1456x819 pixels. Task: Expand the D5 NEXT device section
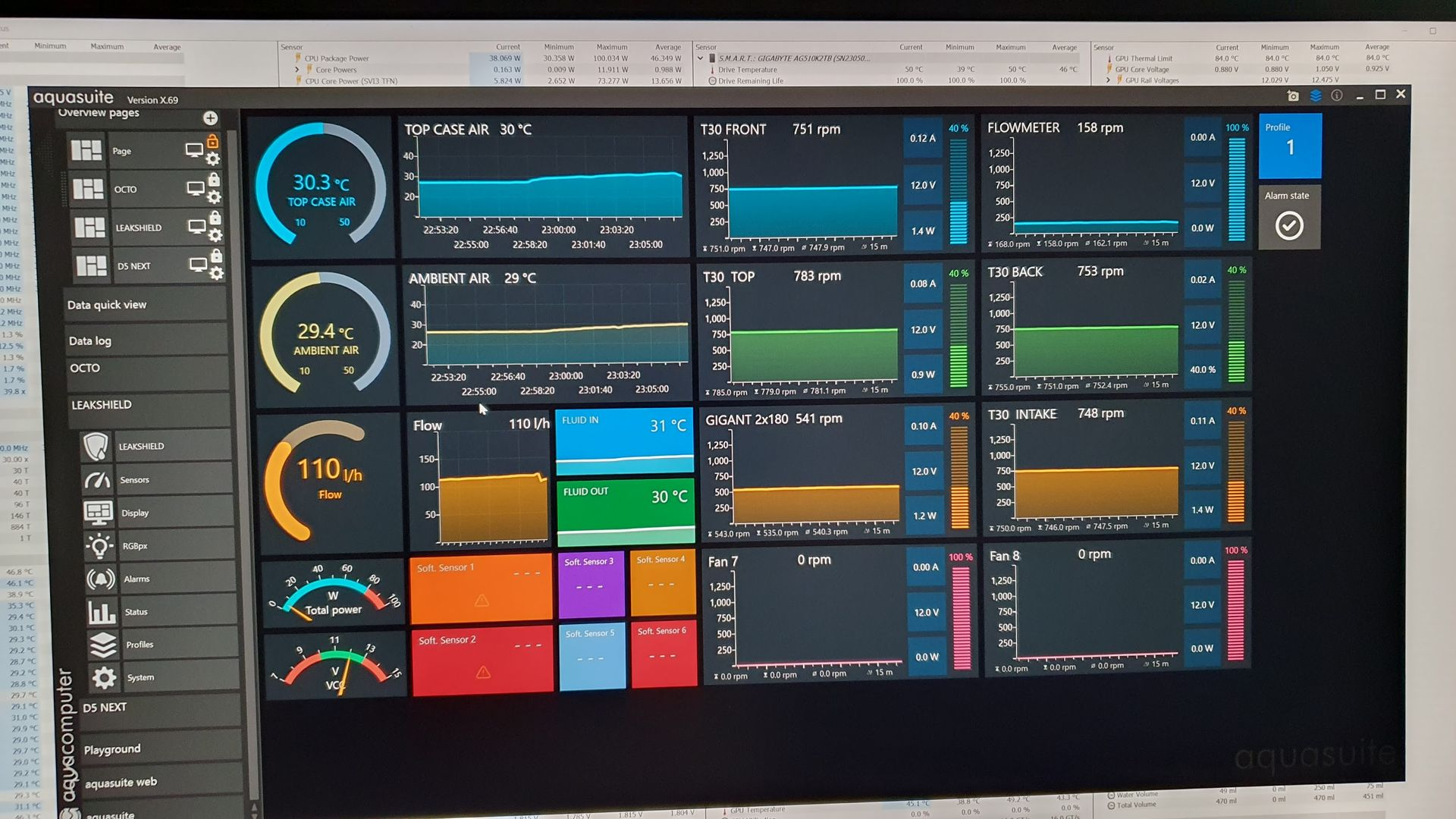coord(105,708)
